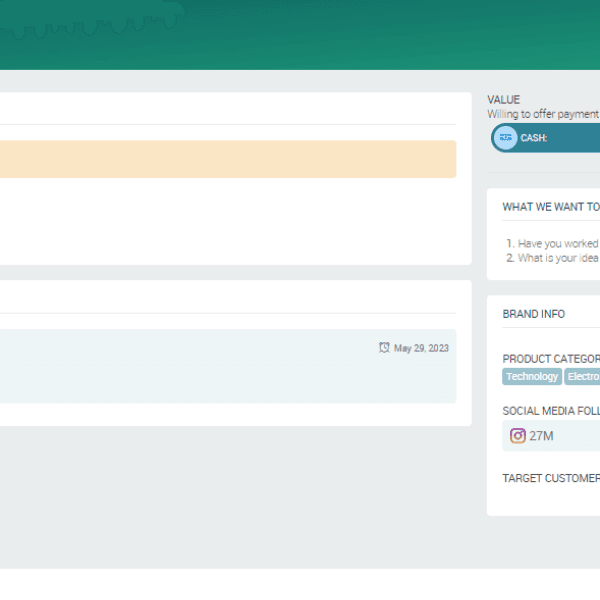The image size is (600, 600).
Task: Click the BRAND INFO heading
Action: click(533, 314)
